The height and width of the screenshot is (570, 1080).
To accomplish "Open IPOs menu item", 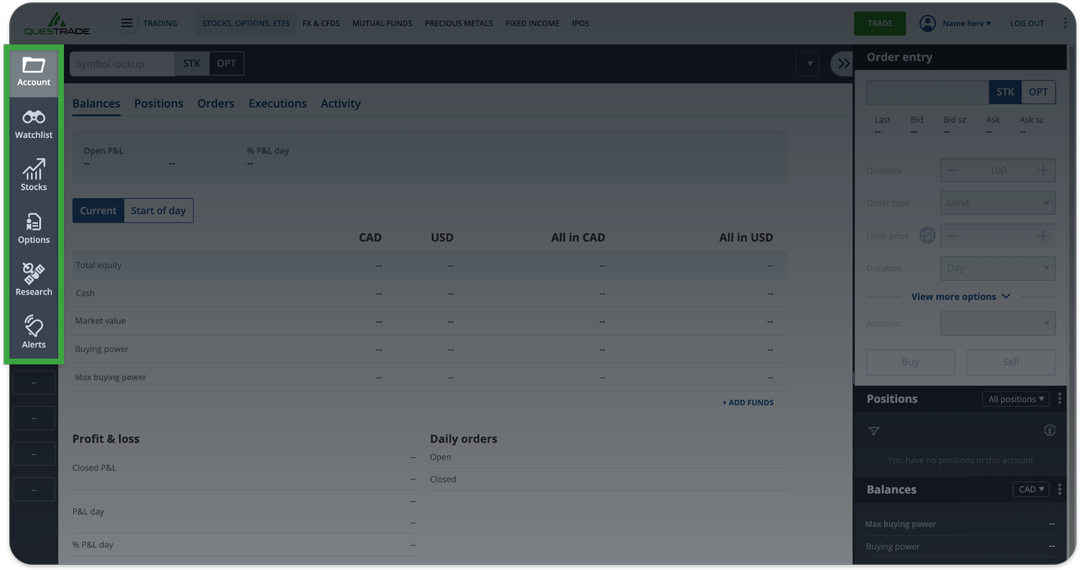I will tap(581, 23).
